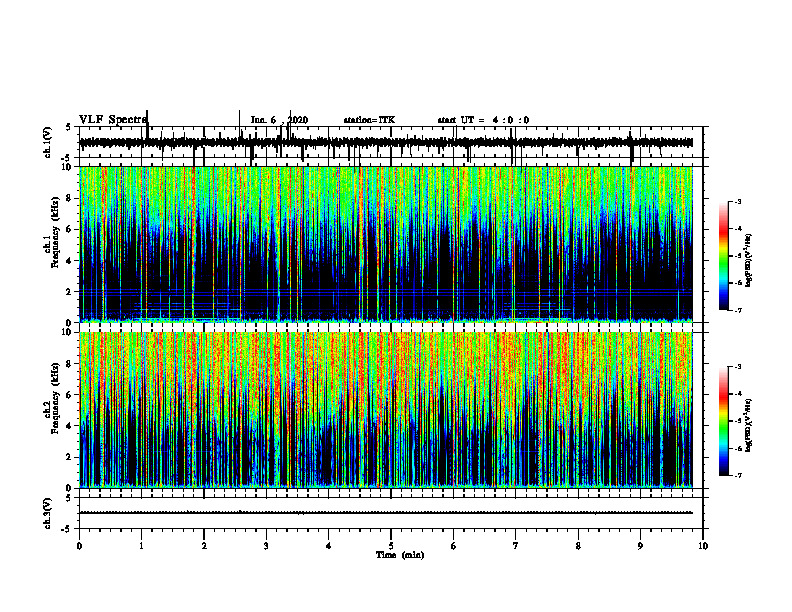Click the "start UT = 4:0:0" text
The width and height of the screenshot is (792, 612).
click(483, 120)
